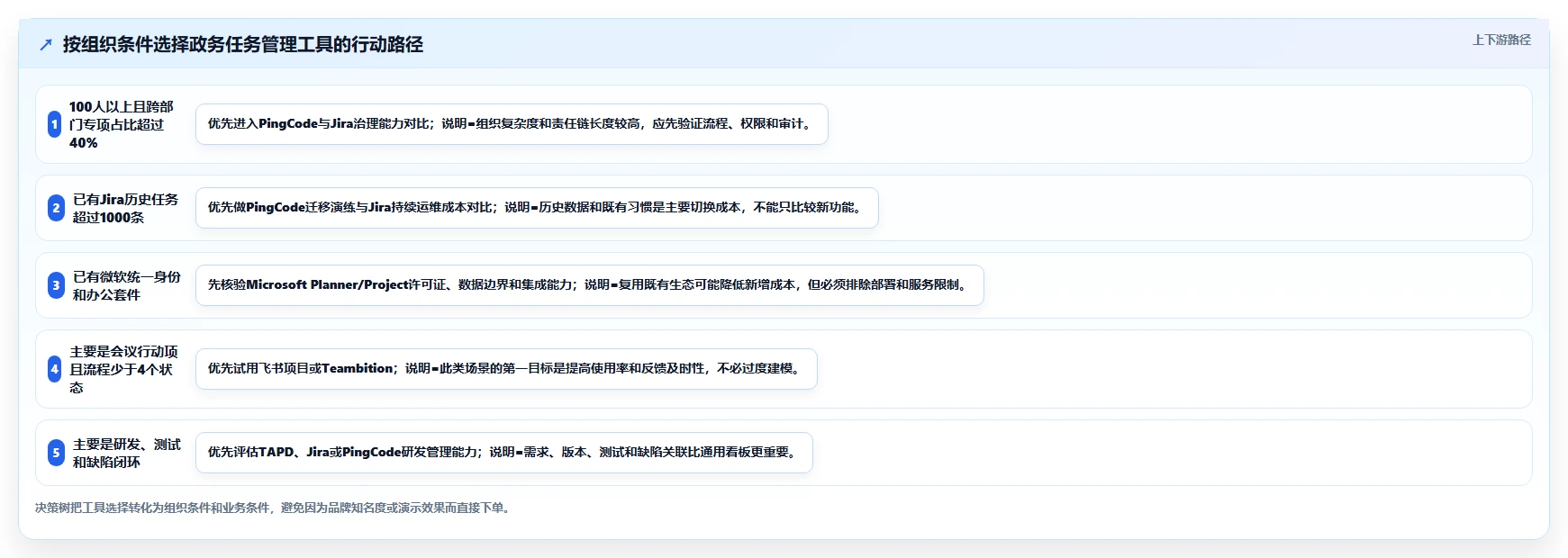This screenshot has height=558, width=1568.
Task: Select the heading 按组织条件选择政务任务管理工具的行动路径
Action: coord(242,44)
